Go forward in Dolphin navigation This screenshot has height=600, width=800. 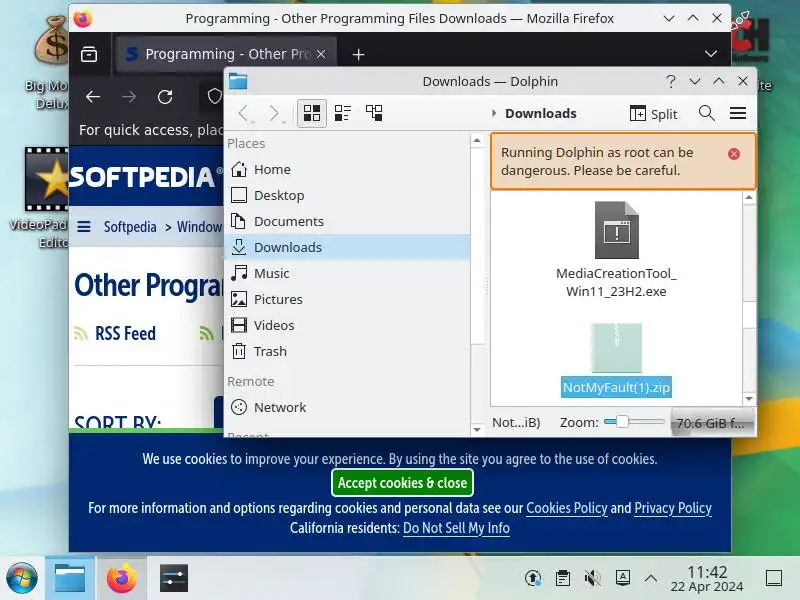(x=274, y=113)
